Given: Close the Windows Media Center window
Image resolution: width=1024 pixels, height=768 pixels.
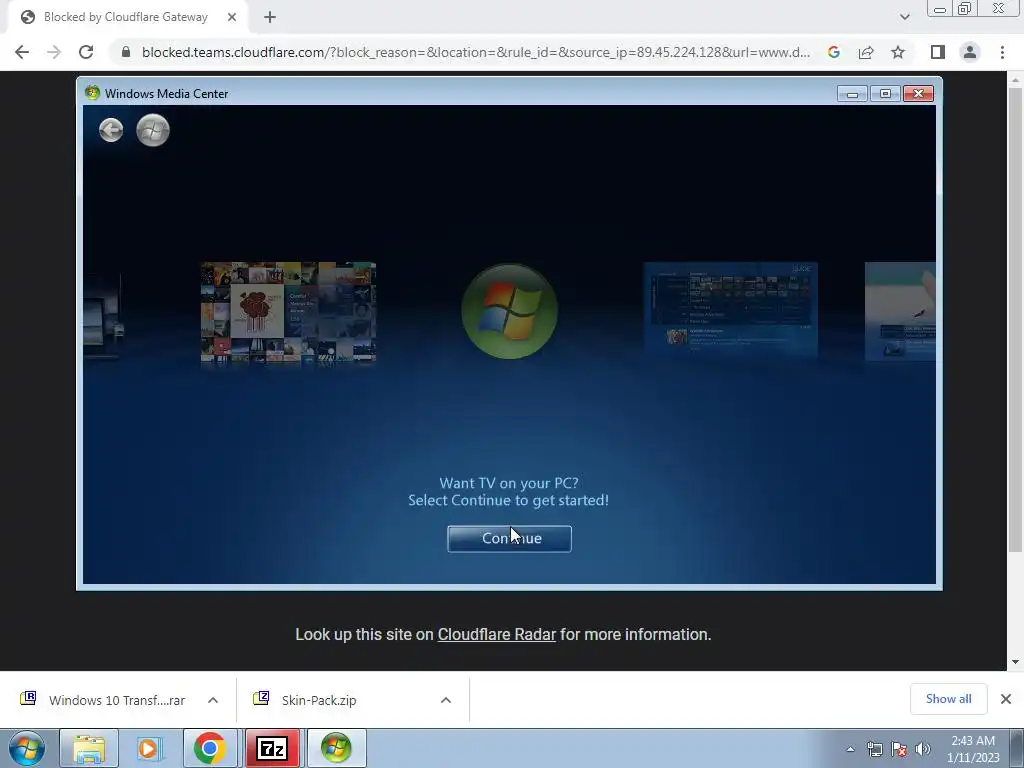Looking at the screenshot, I should [918, 94].
